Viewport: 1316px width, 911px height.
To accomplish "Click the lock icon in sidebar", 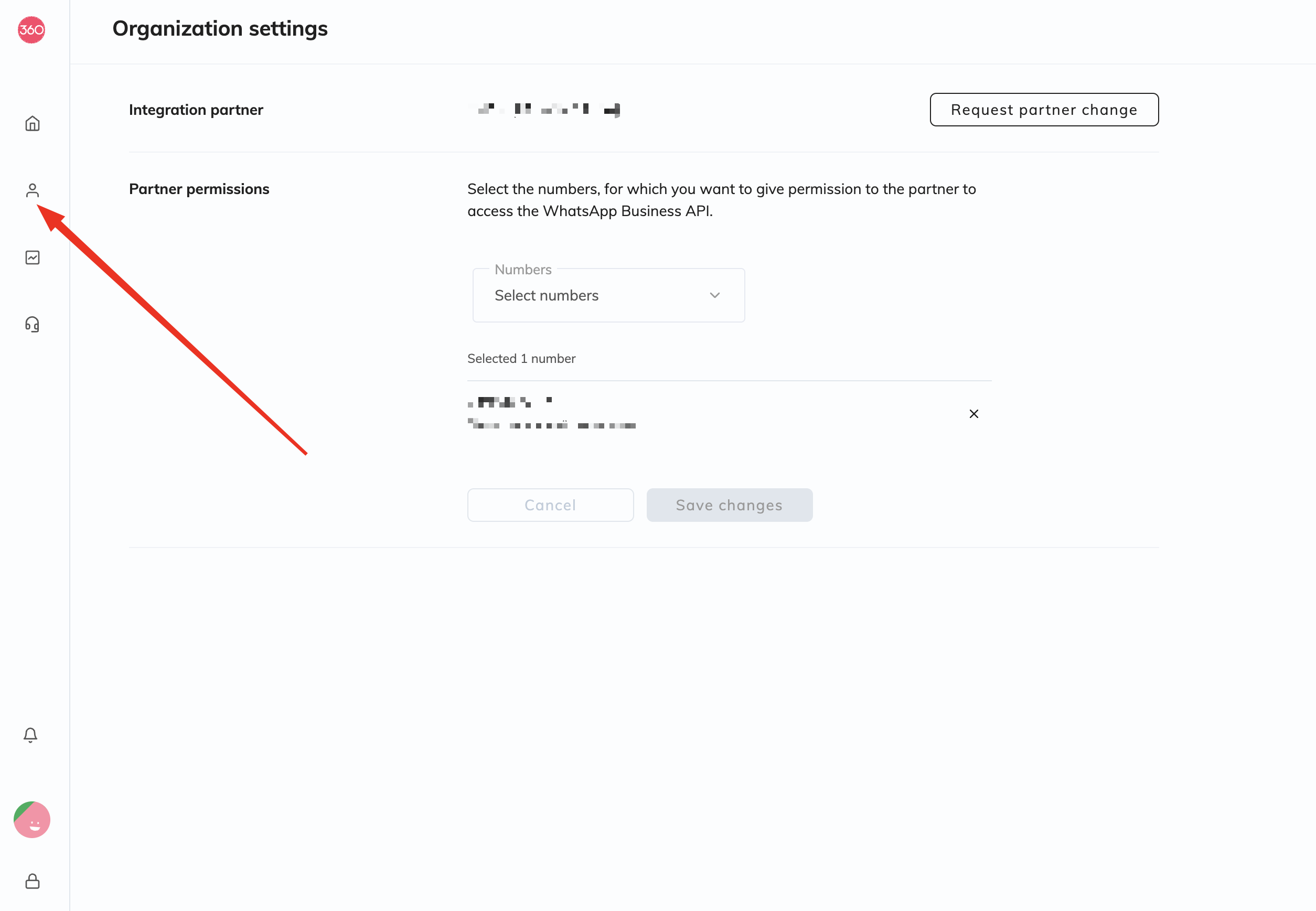I will pyautogui.click(x=33, y=881).
